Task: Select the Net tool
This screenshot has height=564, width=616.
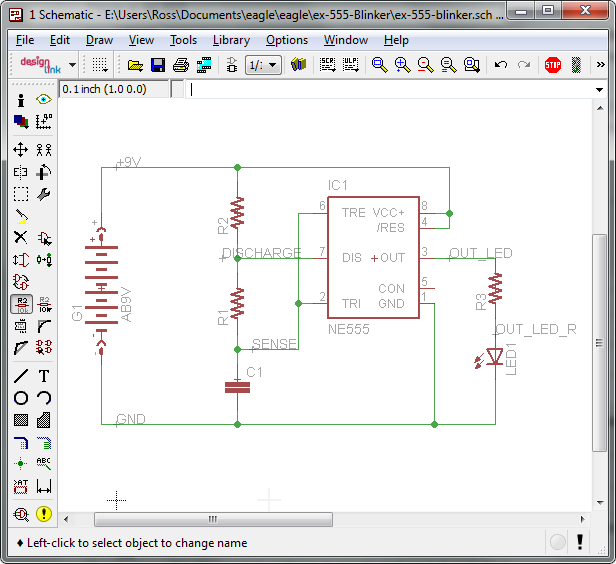Action: [x=44, y=442]
